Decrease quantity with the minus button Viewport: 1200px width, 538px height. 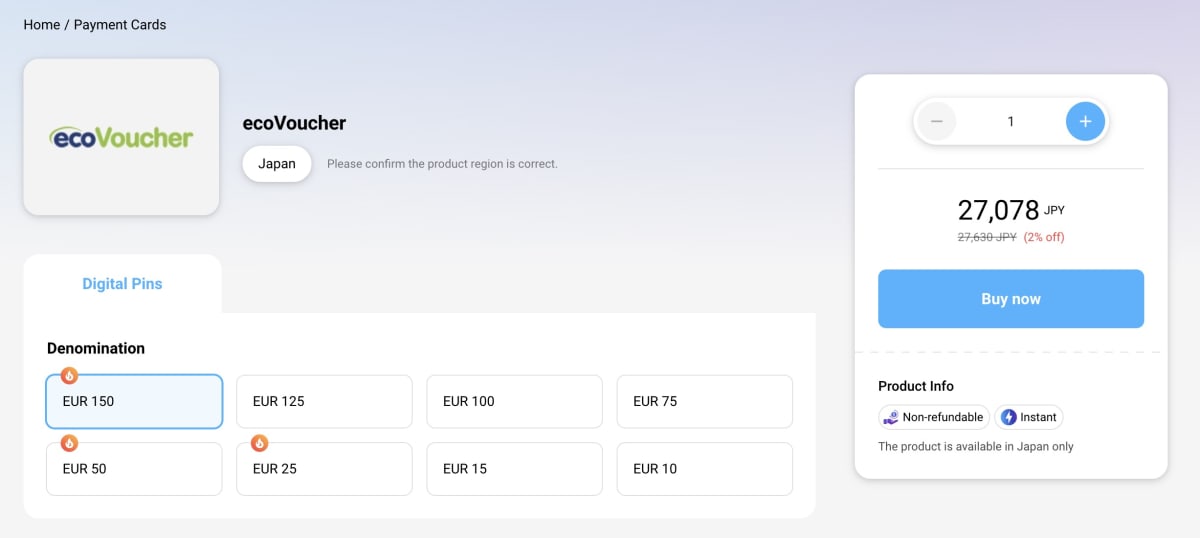pyautogui.click(x=937, y=122)
